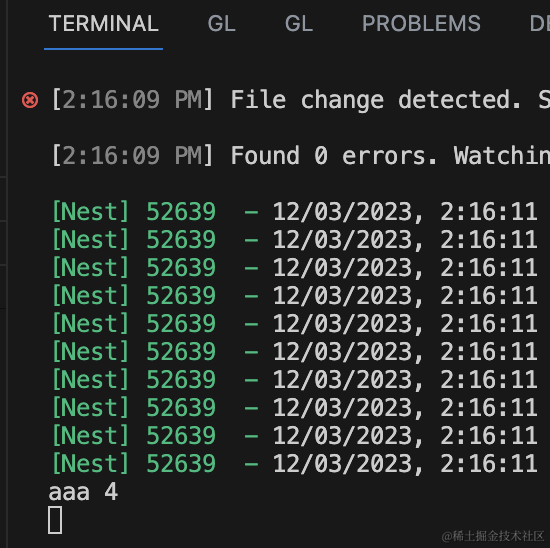Click the 'aaa 4' output line
550x548 pixels.
pyautogui.click(x=83, y=492)
